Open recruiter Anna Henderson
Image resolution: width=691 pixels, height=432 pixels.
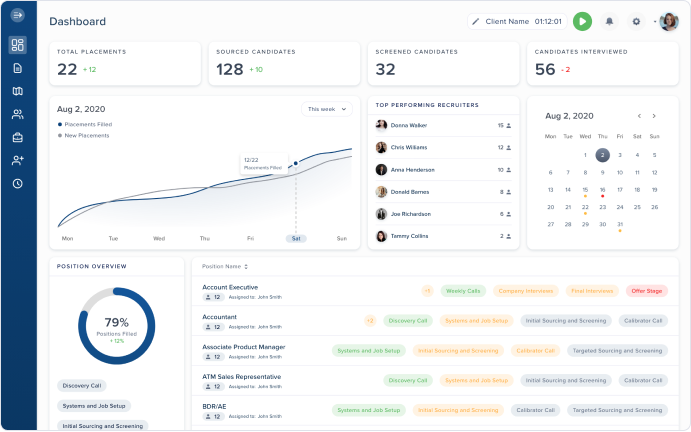coord(443,170)
